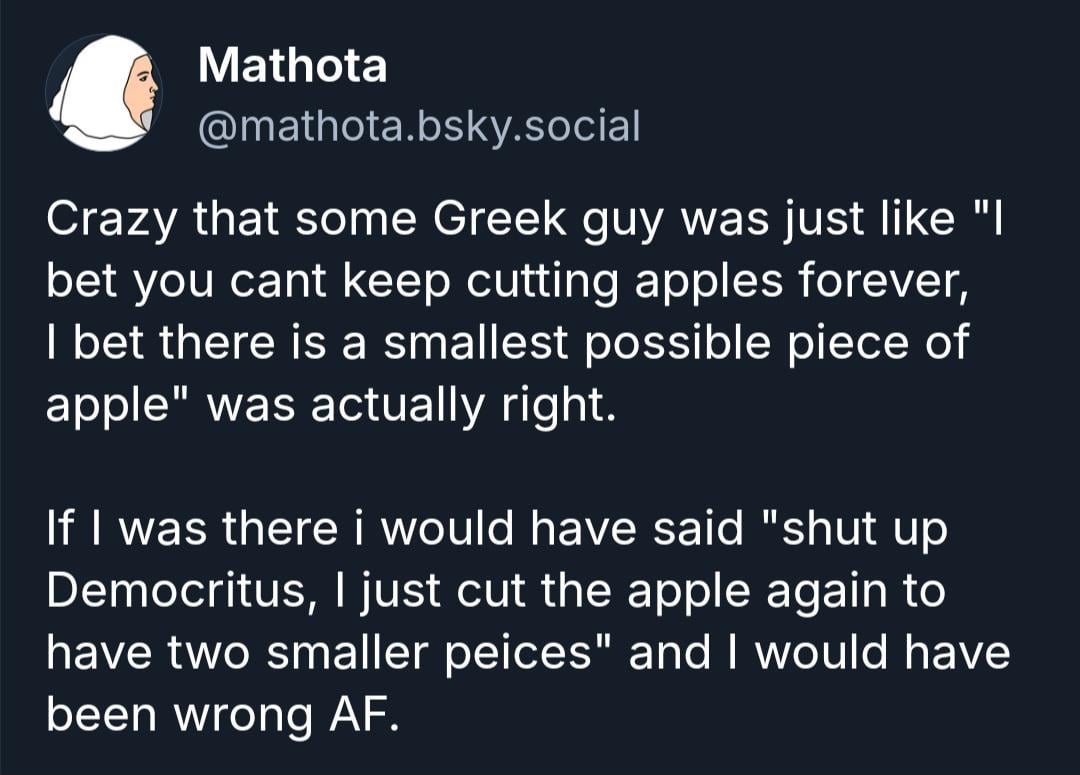Click "AF" at the post's end

tap(364, 714)
